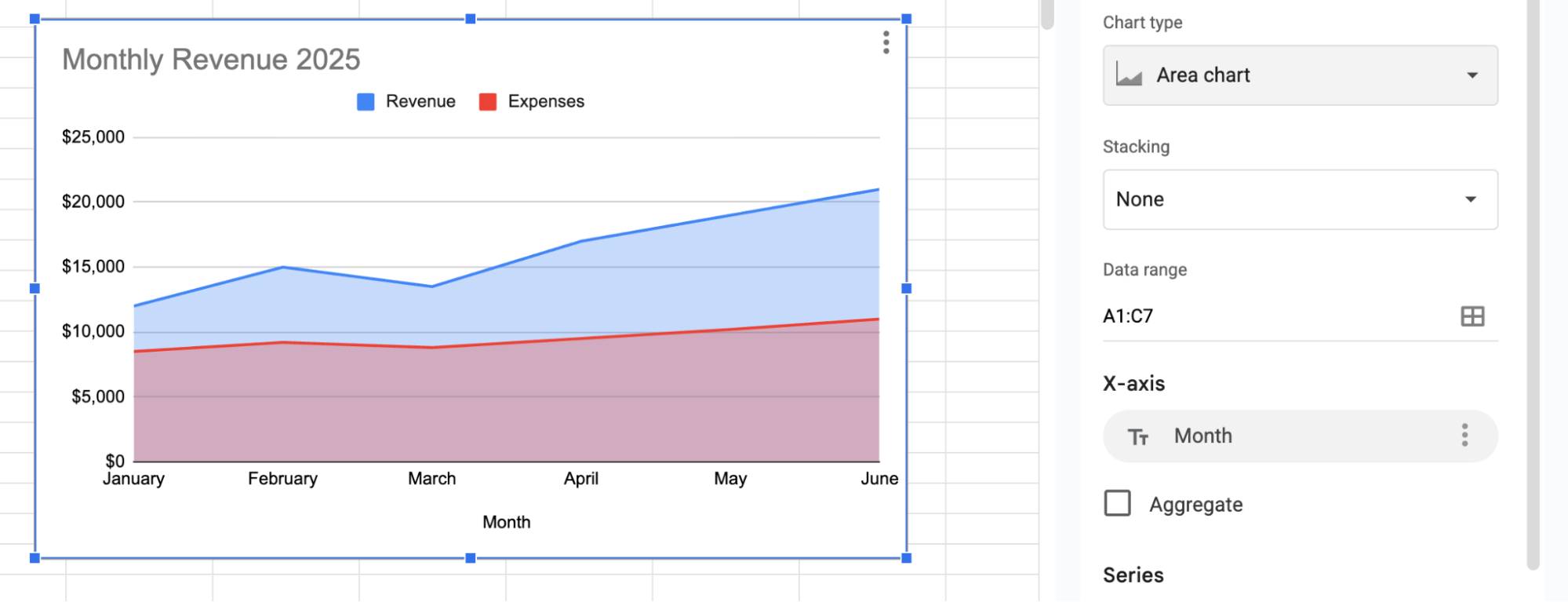Click the chart title Monthly Revenue 2025

[x=212, y=59]
